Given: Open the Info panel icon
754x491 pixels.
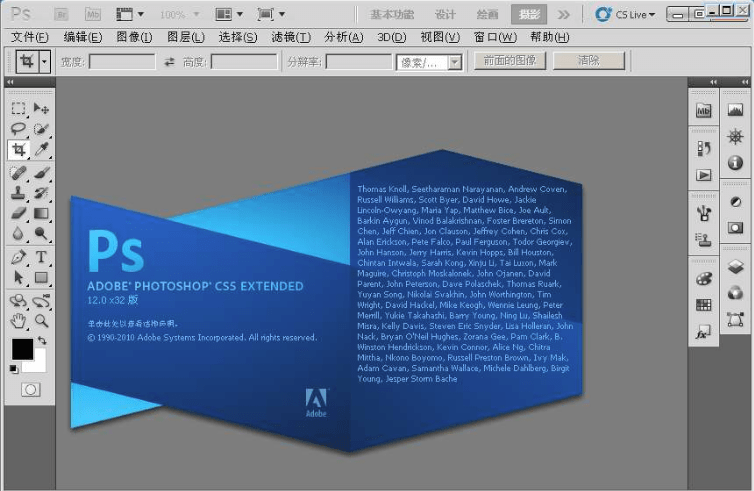Looking at the screenshot, I should point(735,162).
